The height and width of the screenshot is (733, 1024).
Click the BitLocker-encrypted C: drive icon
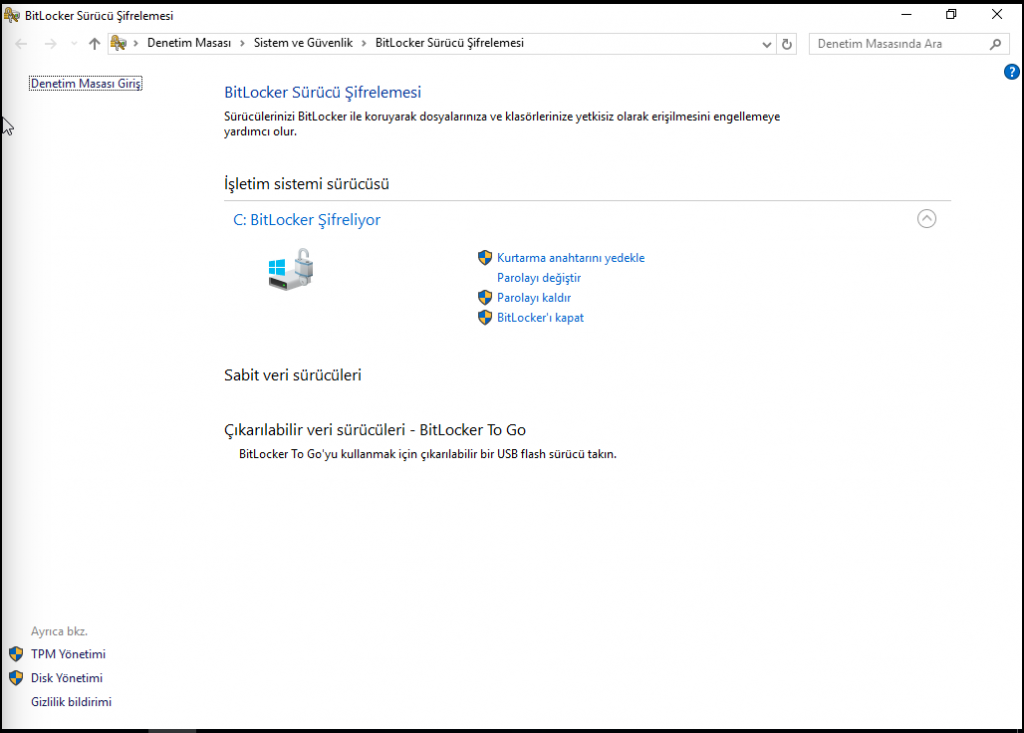pos(291,270)
